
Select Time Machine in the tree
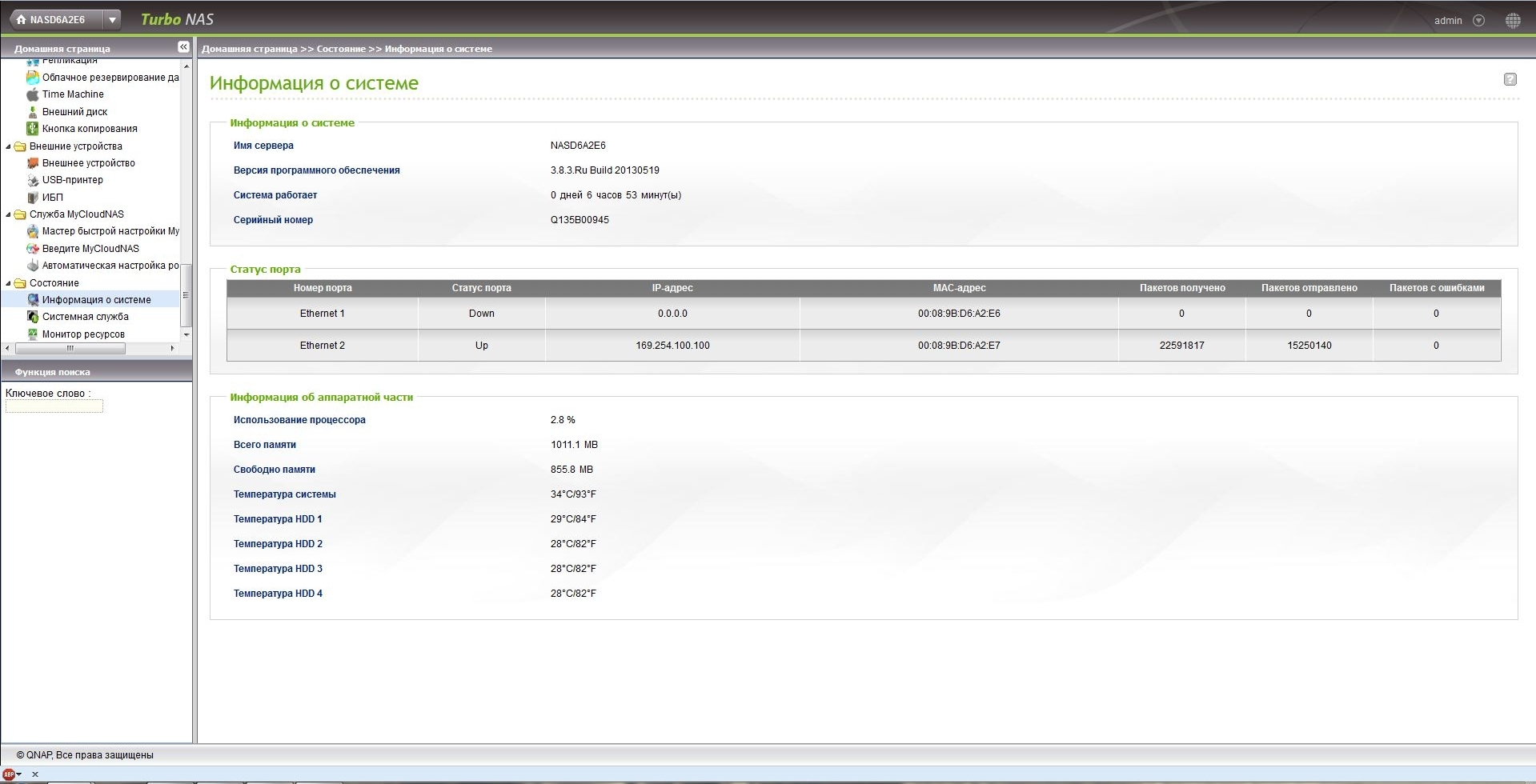73,94
